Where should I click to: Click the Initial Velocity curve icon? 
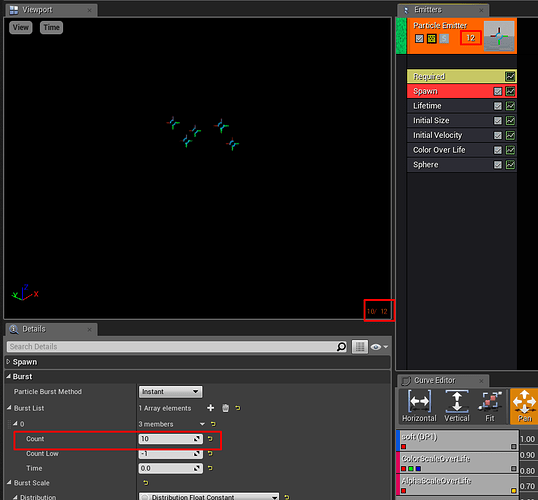pos(510,136)
